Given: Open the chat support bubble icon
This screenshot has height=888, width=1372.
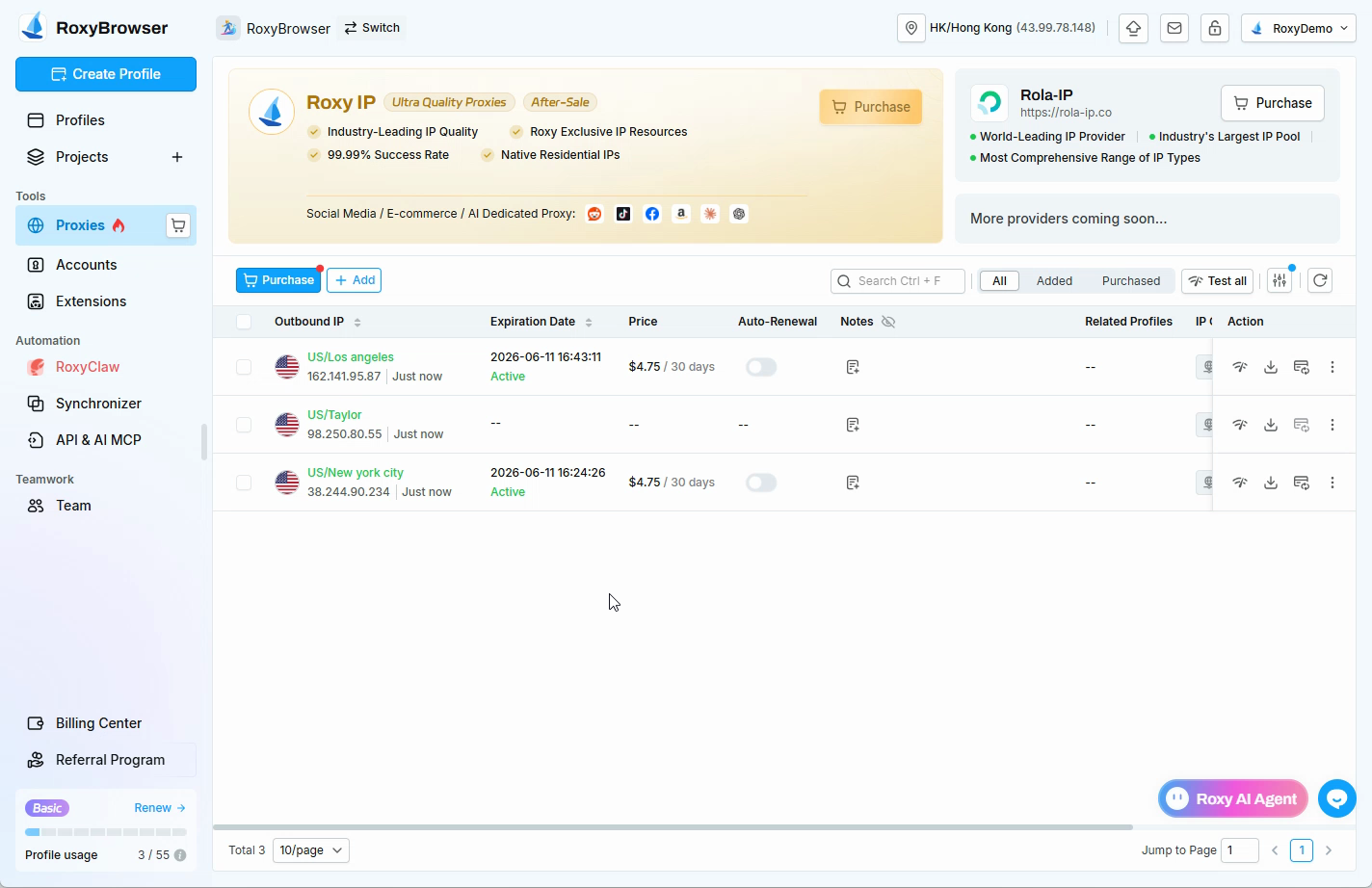Looking at the screenshot, I should pos(1337,798).
